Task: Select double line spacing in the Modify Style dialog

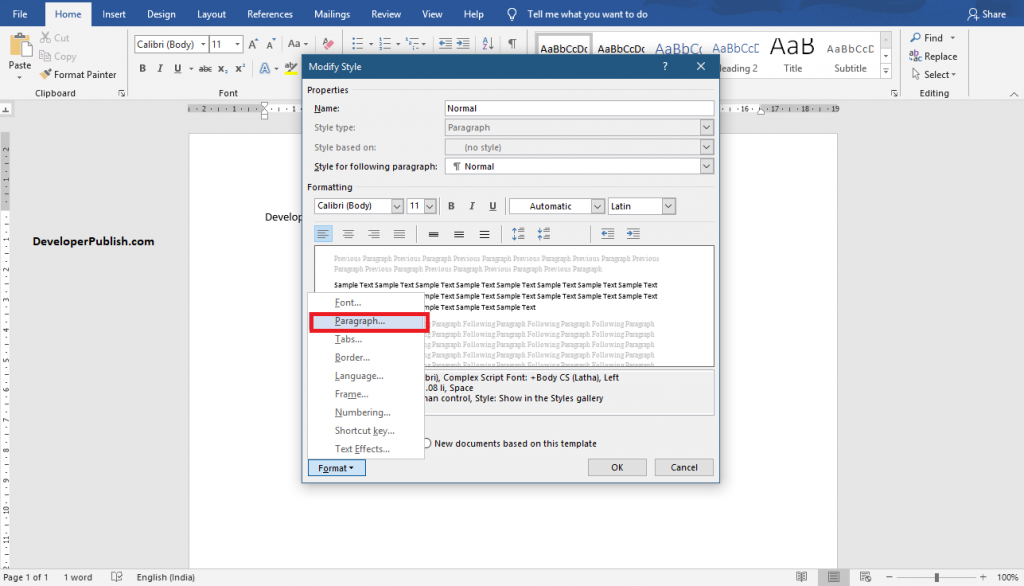Action: 484,233
